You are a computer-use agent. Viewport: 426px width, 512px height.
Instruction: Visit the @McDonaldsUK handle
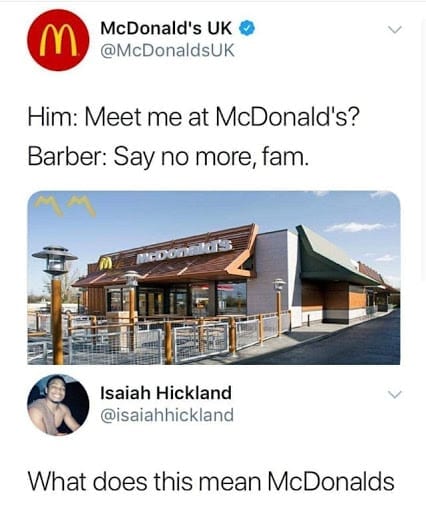point(167,51)
